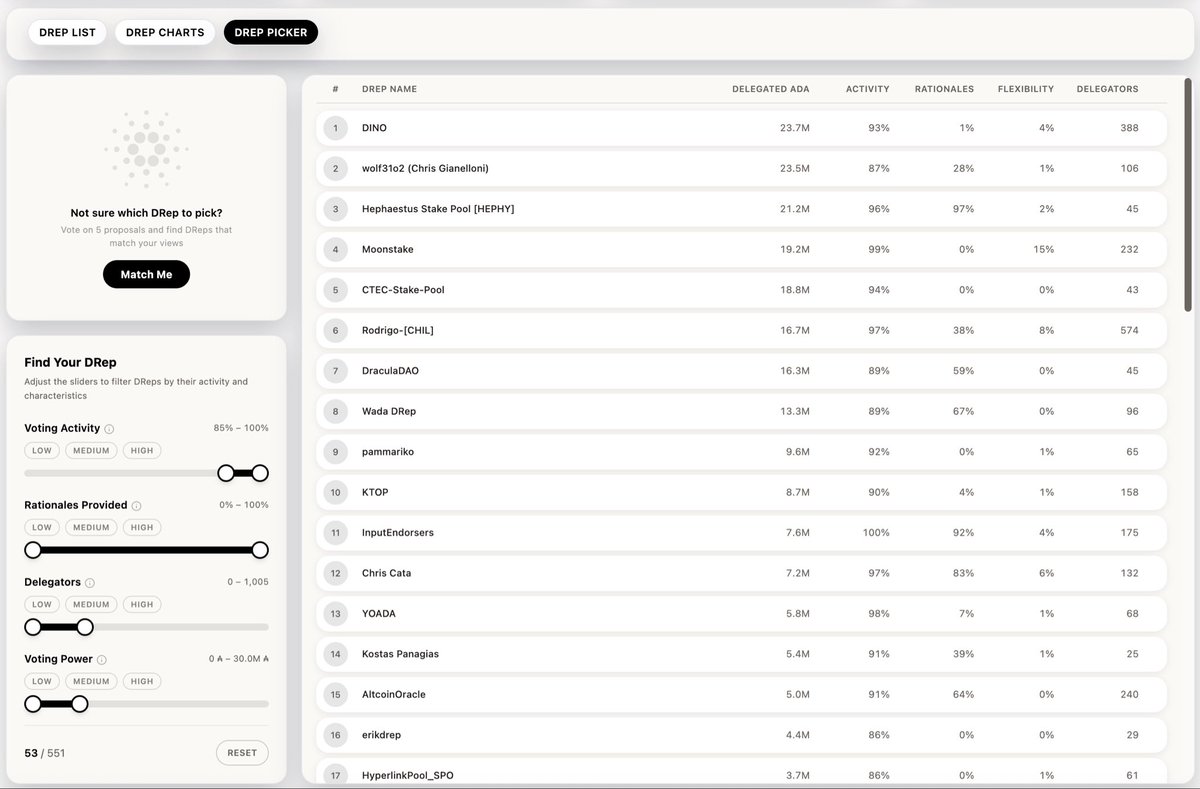This screenshot has width=1200, height=789.
Task: Open the Rodrigo-[CHIL] DRep
Action: tap(742, 330)
